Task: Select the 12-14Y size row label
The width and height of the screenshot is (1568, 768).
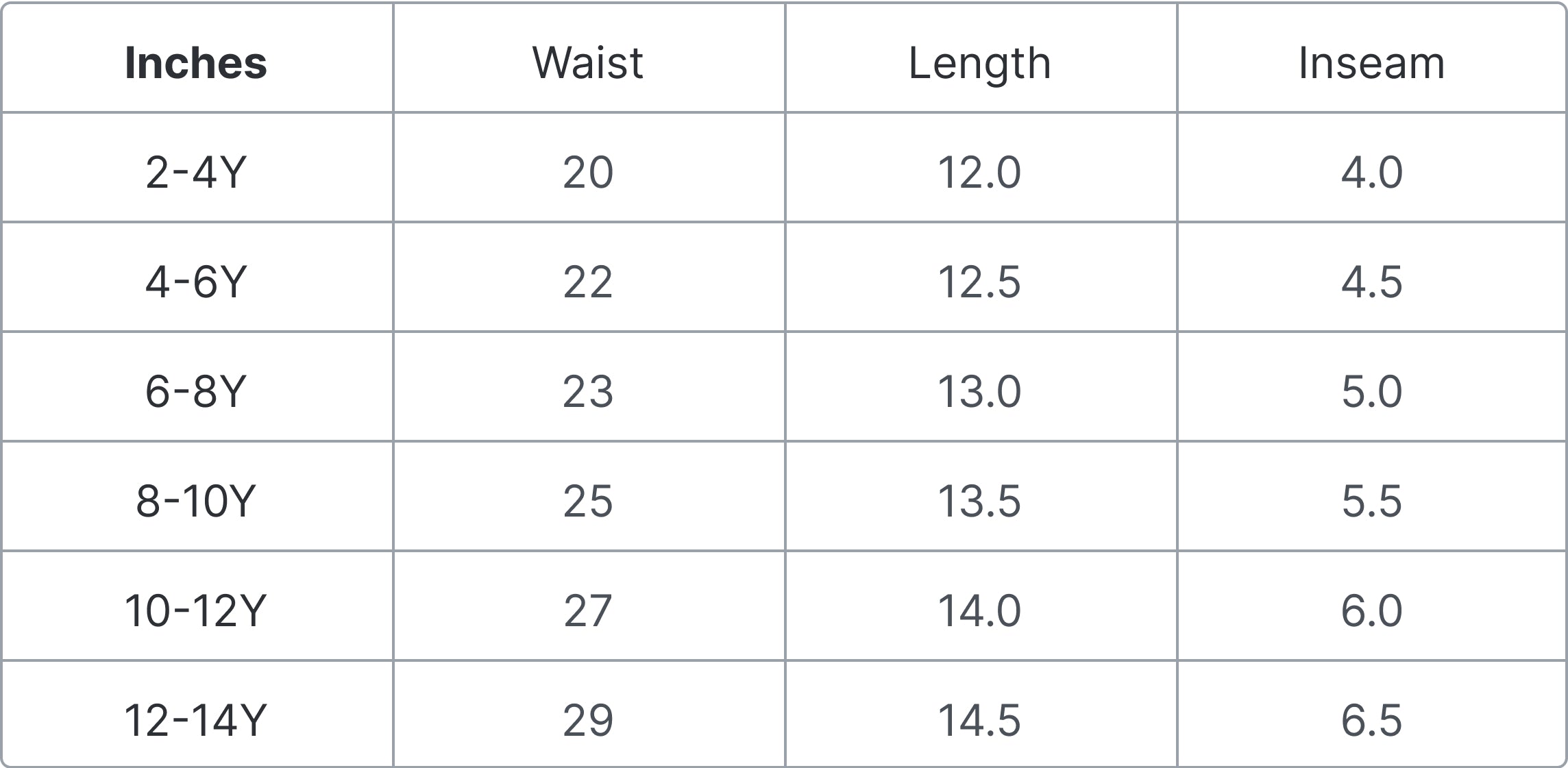Action: click(x=196, y=720)
